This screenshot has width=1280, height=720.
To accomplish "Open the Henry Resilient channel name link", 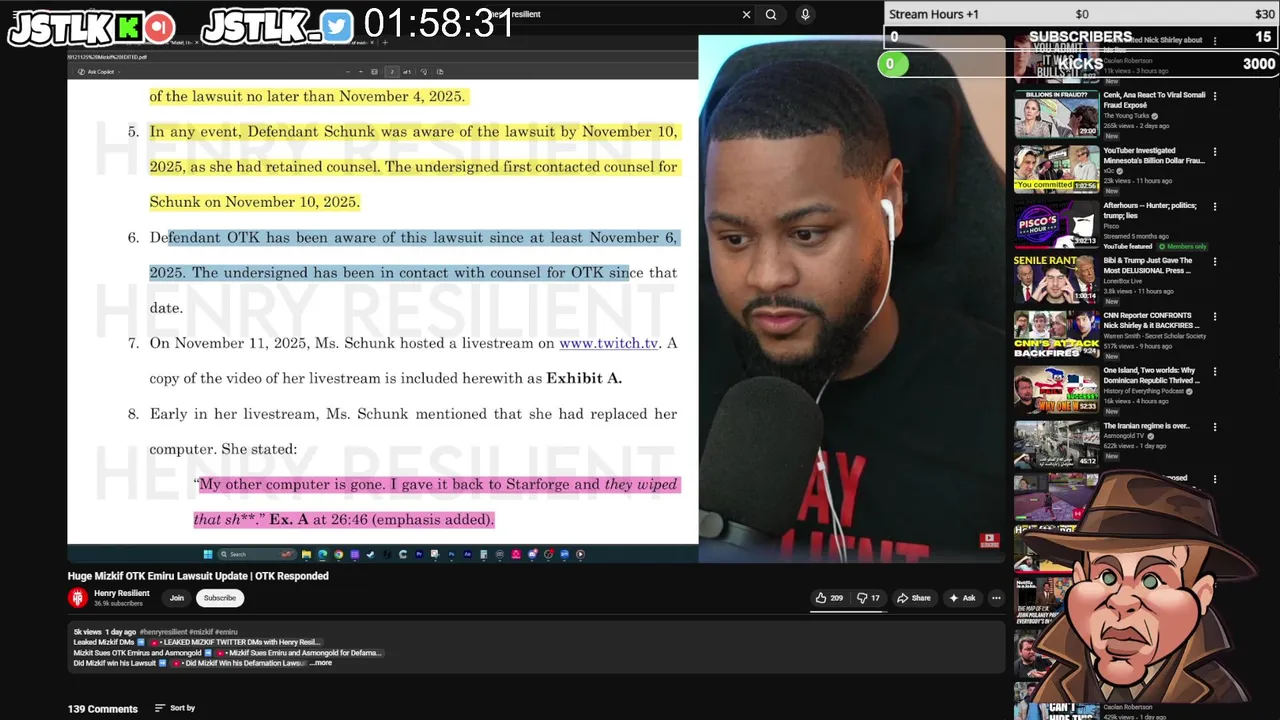I will click(122, 593).
